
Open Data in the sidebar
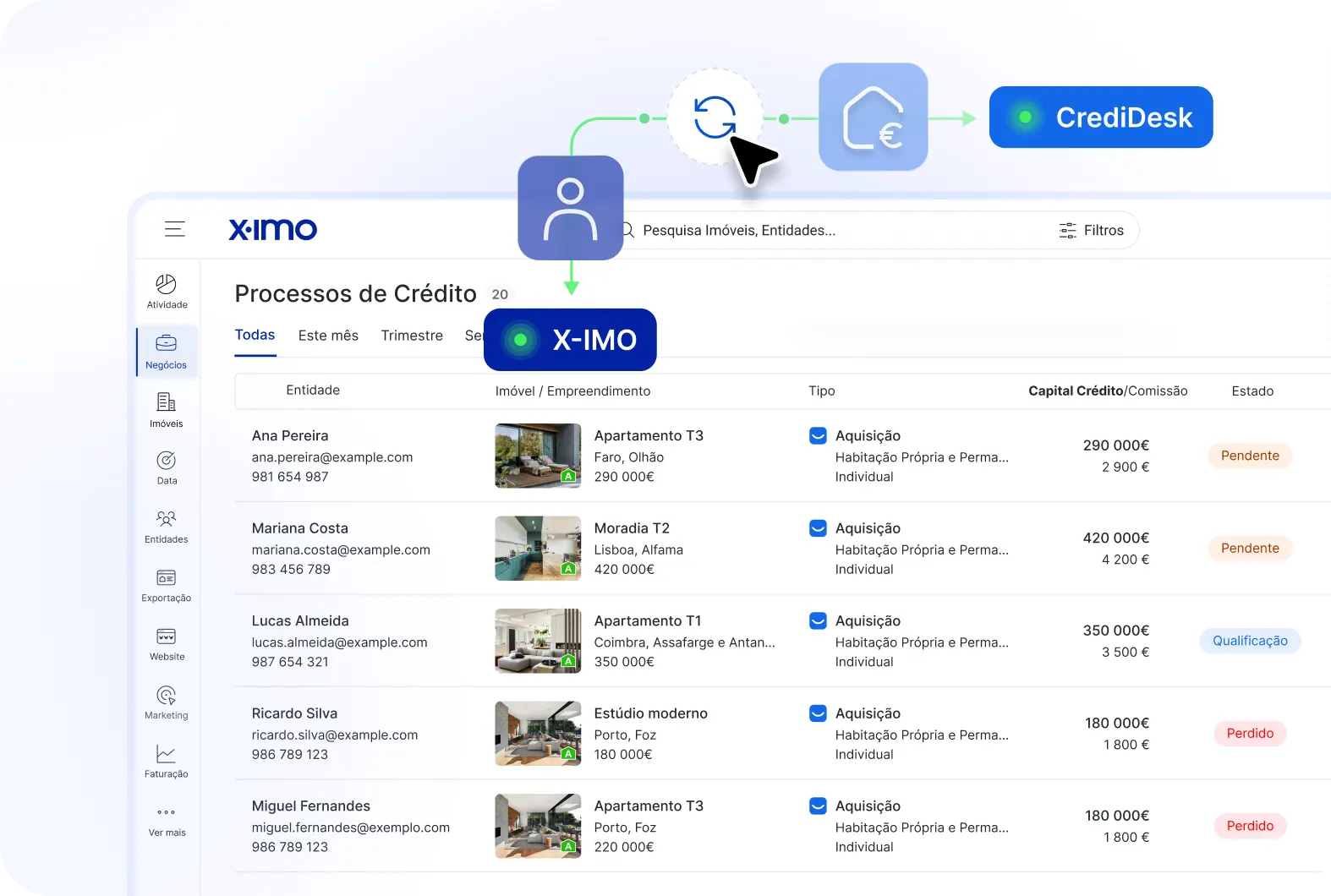(x=167, y=468)
